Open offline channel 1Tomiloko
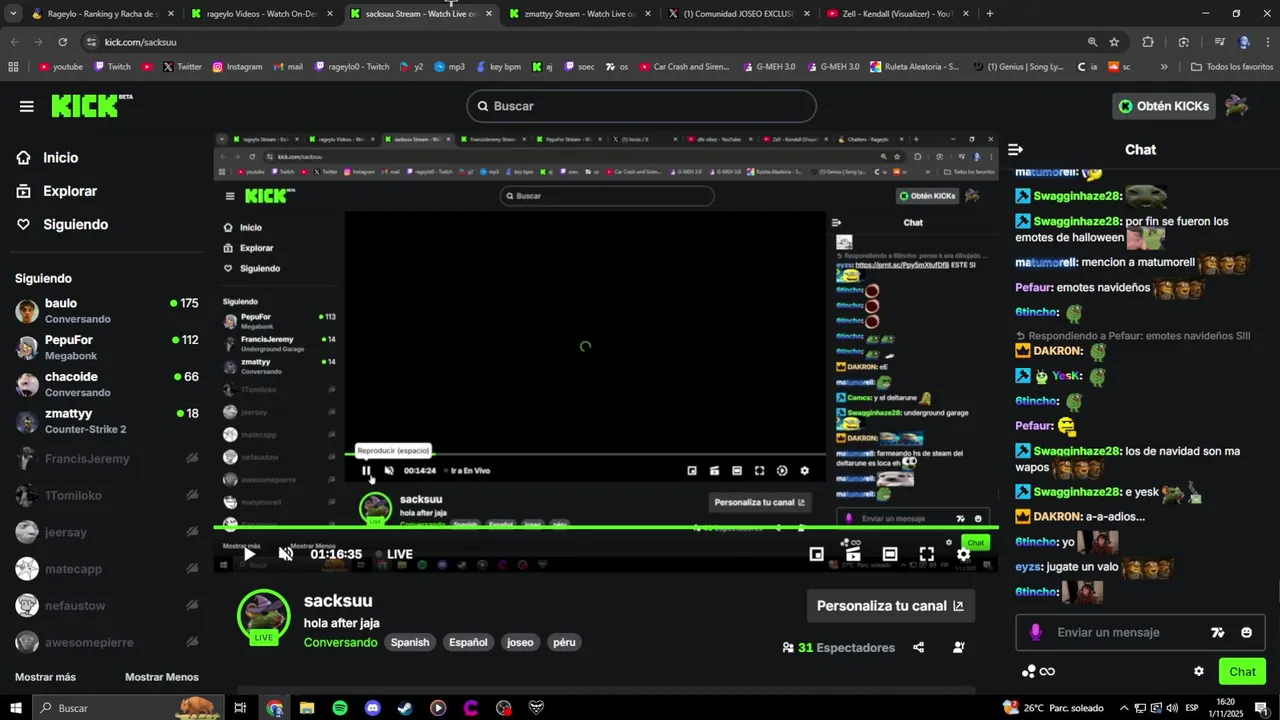This screenshot has height=720, width=1280. (107, 496)
